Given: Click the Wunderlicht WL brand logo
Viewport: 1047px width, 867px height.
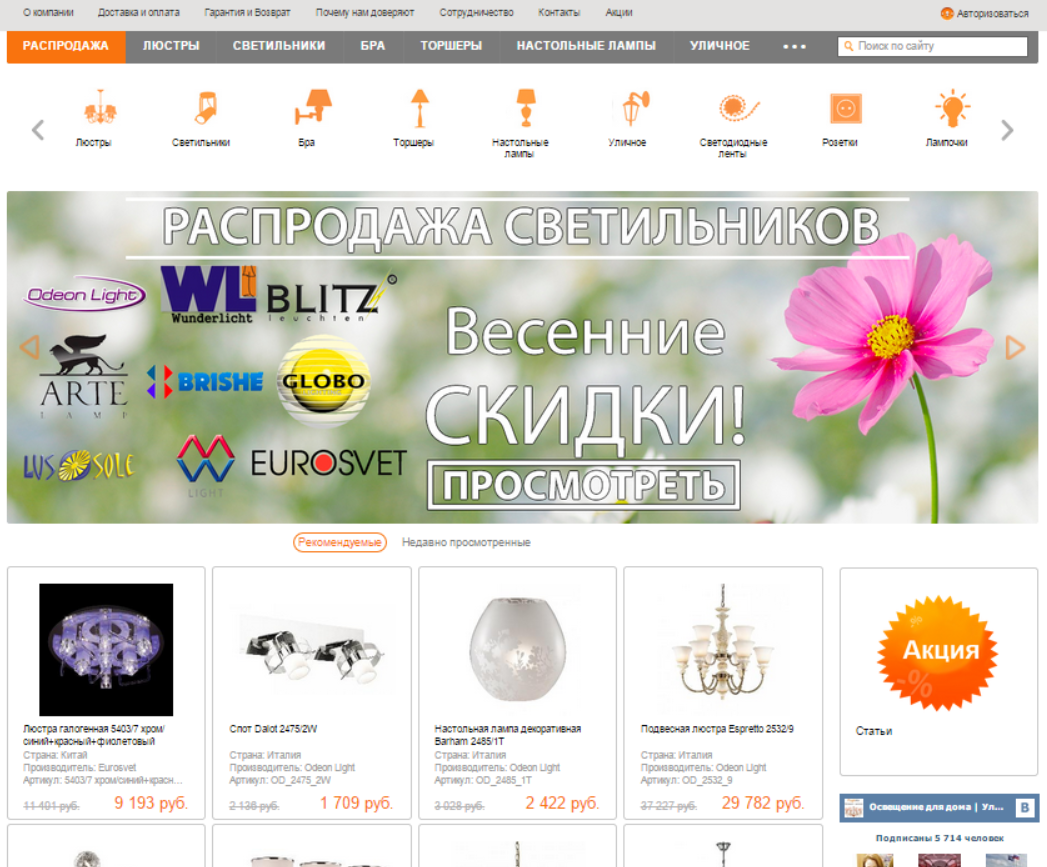Looking at the screenshot, I should point(210,295).
